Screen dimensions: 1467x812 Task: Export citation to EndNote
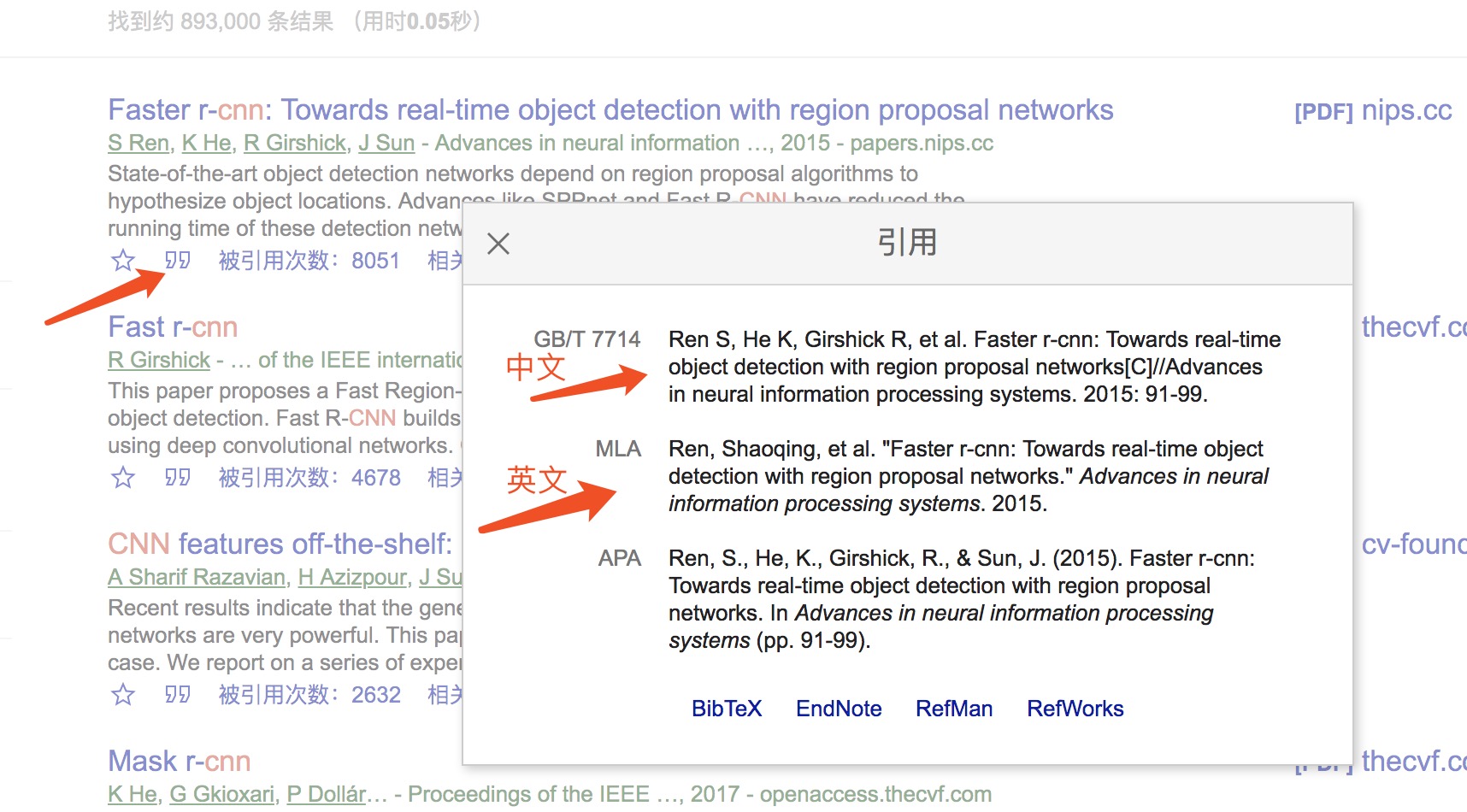click(839, 709)
